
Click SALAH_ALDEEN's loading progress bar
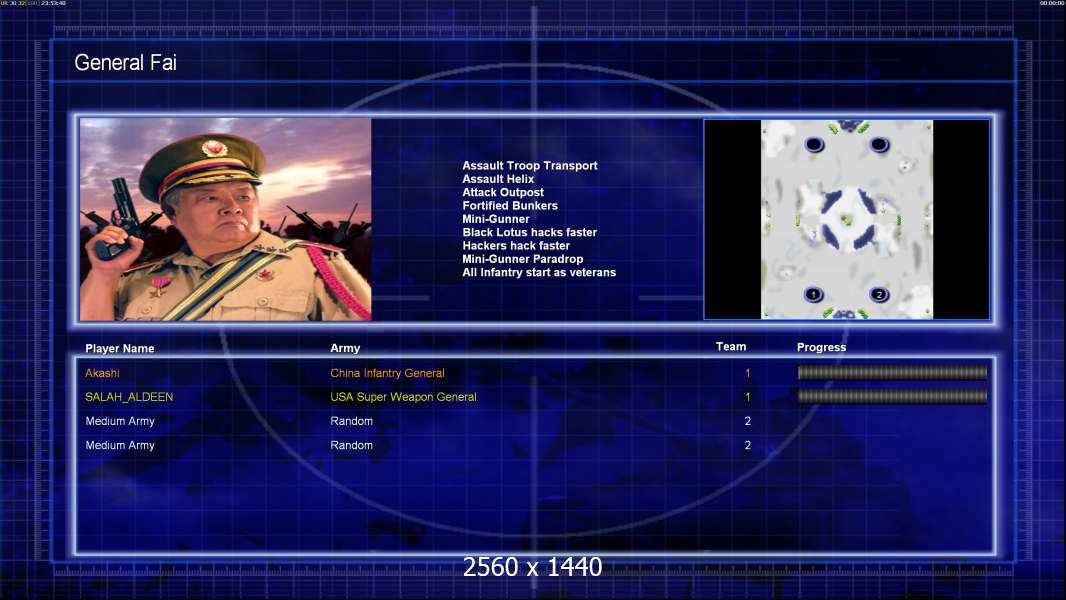pos(892,396)
